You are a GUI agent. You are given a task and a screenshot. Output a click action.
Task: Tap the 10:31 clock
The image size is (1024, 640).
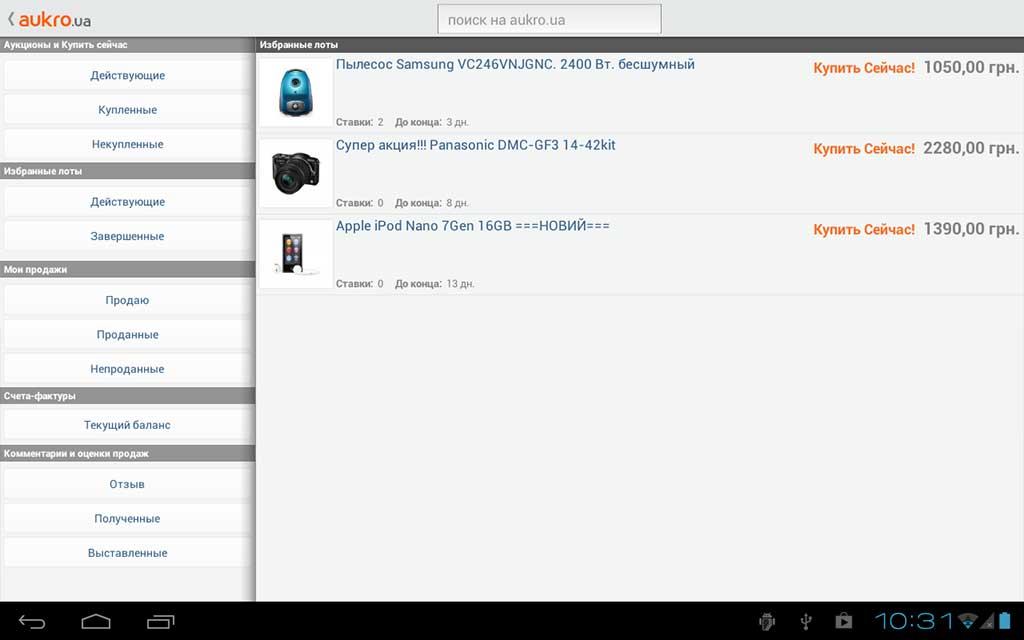(914, 620)
